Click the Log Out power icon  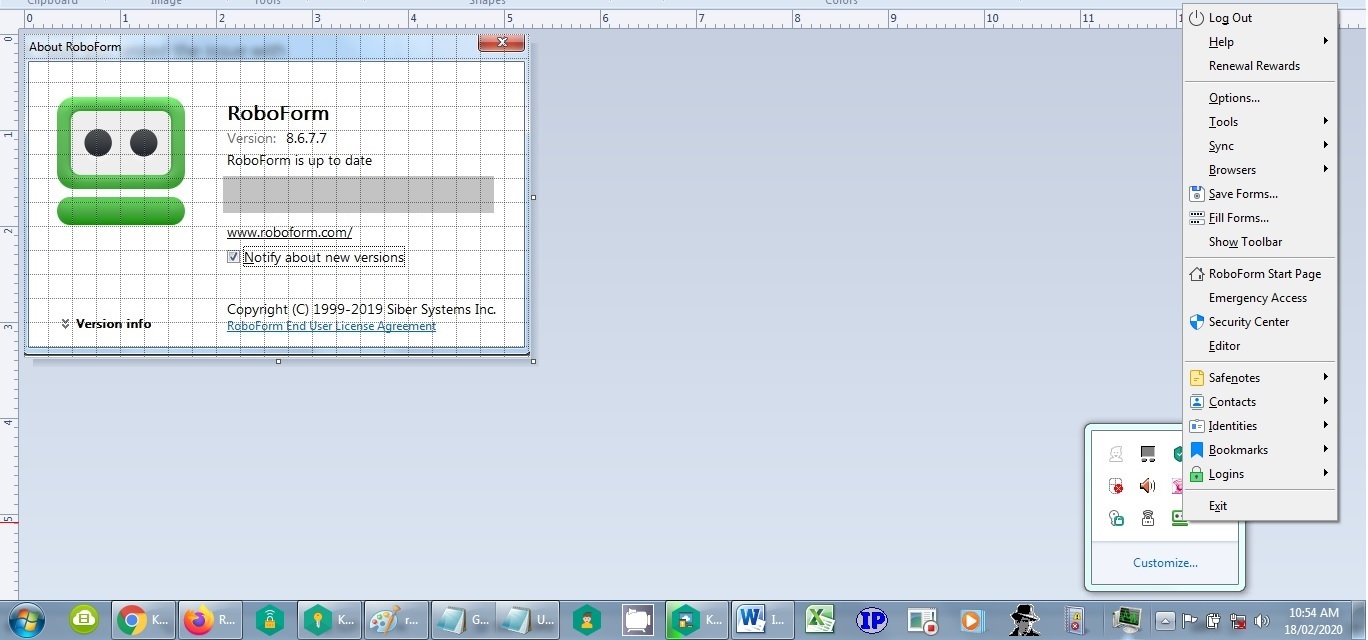point(1196,17)
